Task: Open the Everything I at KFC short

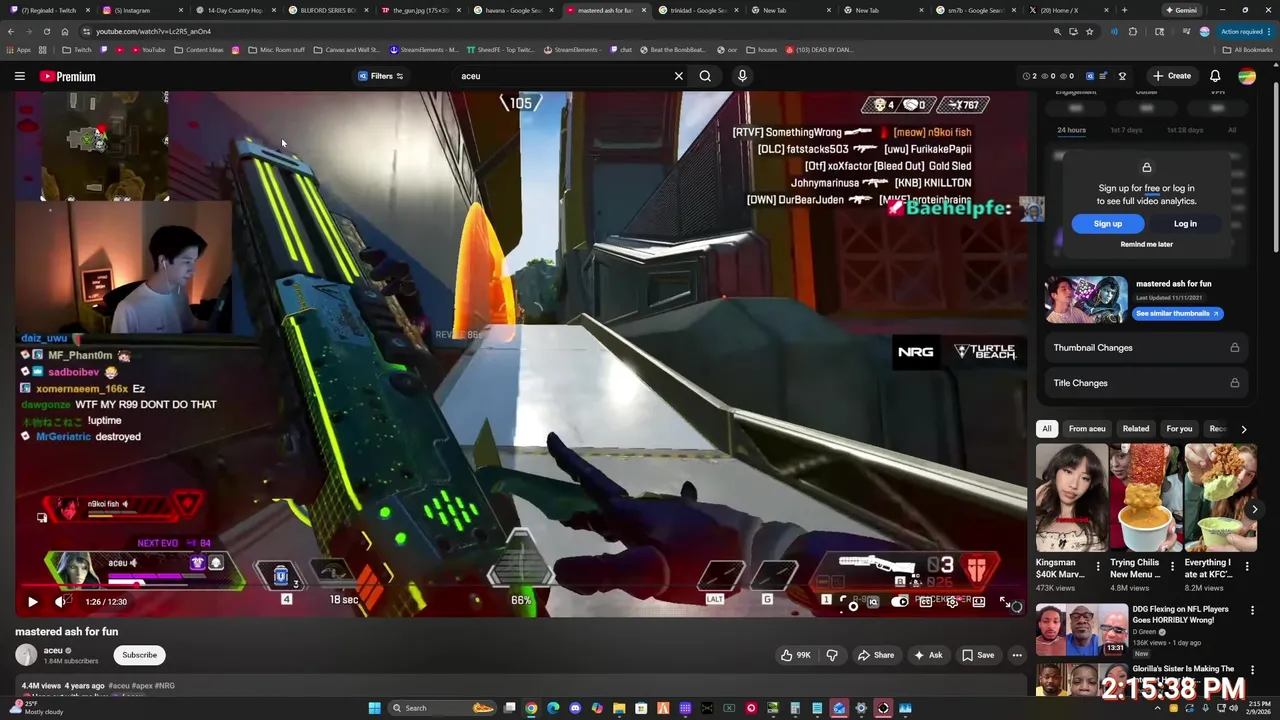Action: pos(1221,498)
